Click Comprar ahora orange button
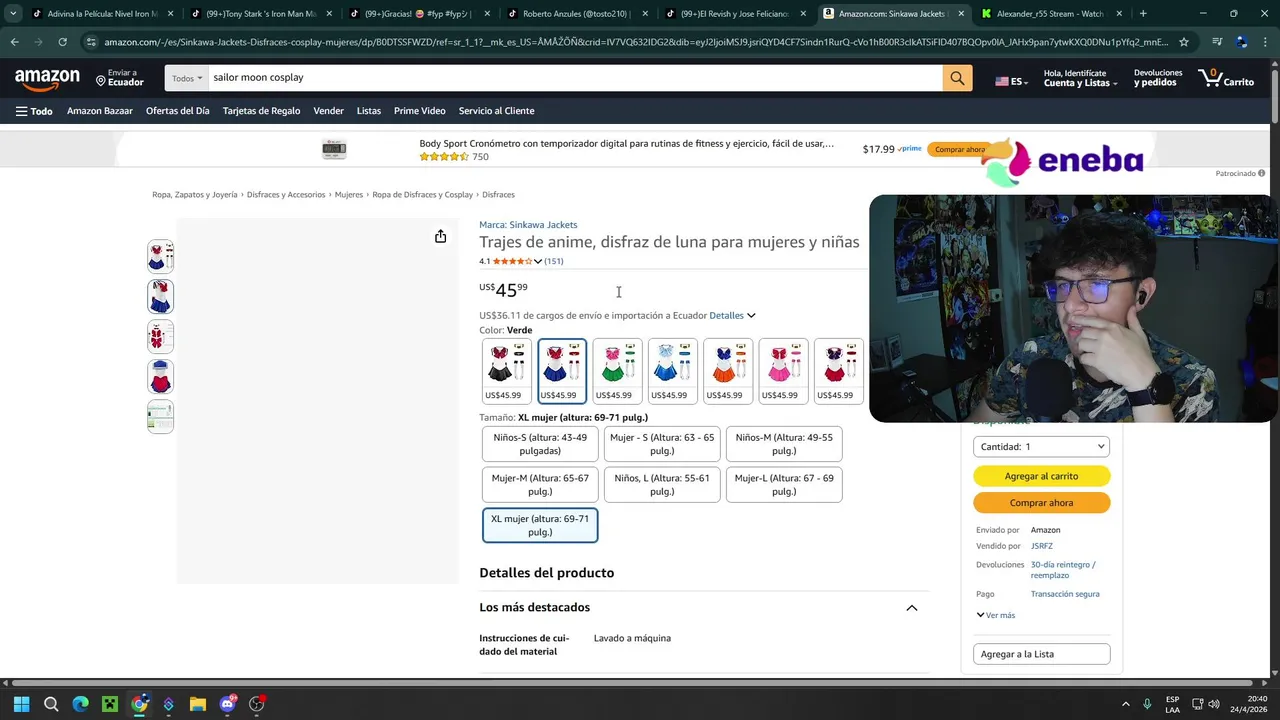 [1041, 503]
